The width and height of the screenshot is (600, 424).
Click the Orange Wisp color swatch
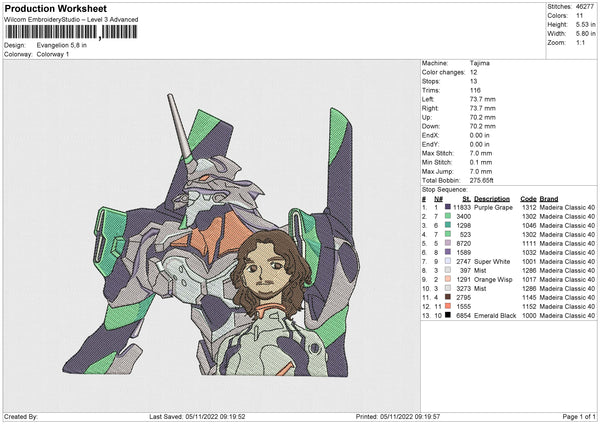click(x=448, y=279)
